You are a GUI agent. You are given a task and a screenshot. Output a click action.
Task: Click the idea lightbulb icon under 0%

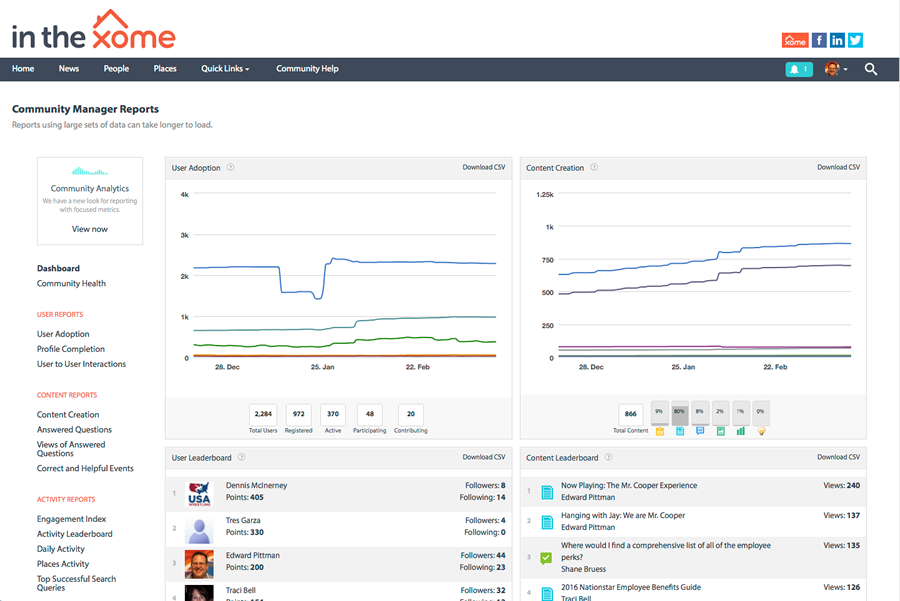pyautogui.click(x=761, y=431)
